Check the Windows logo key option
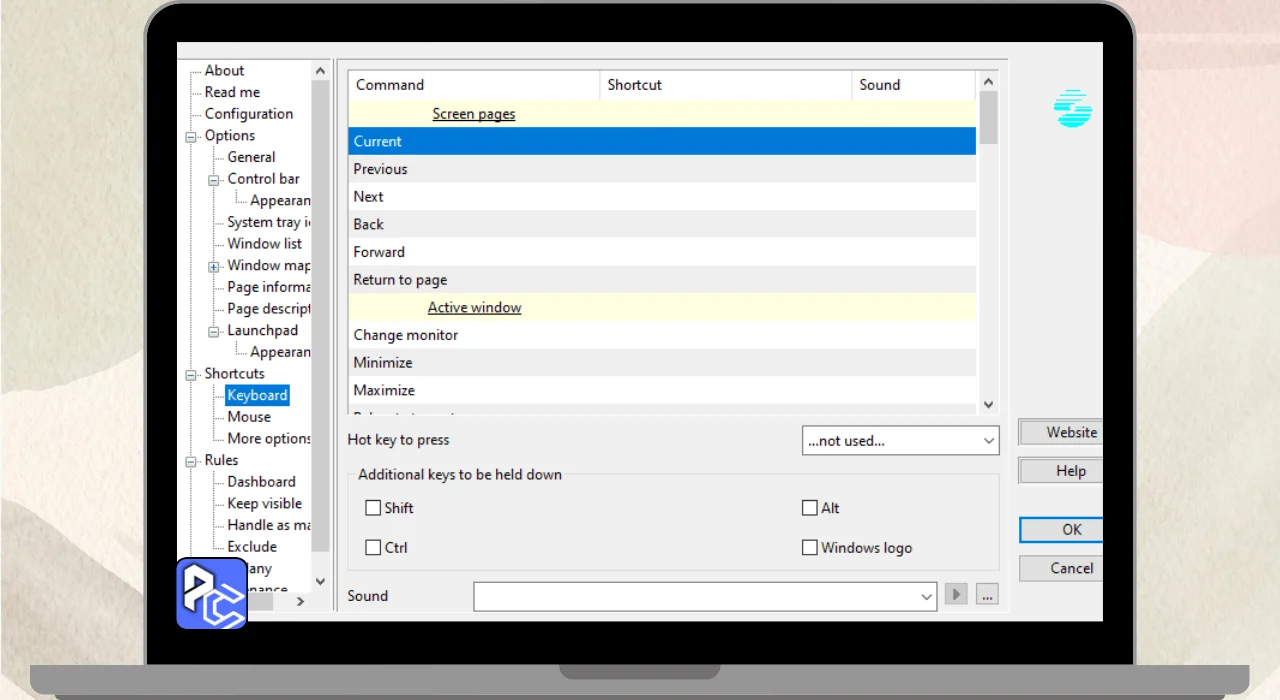1280x700 pixels. click(810, 548)
